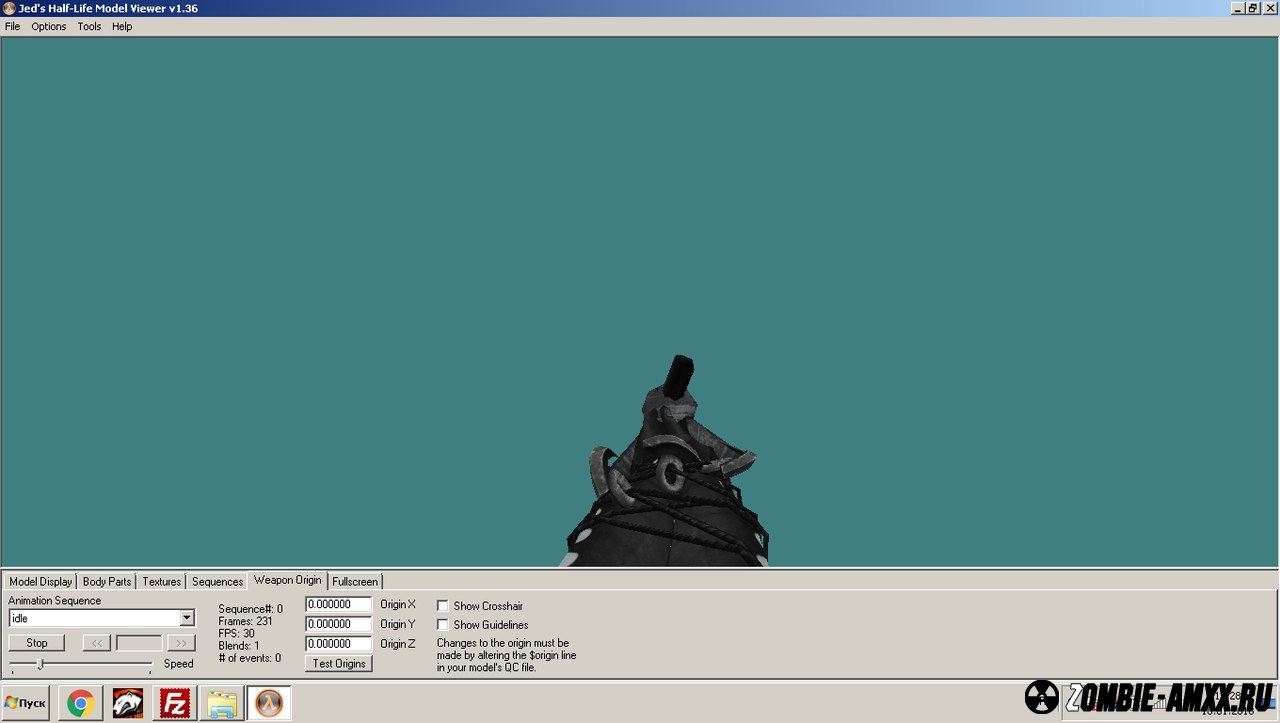Click the 'Frames: 231' text

pyautogui.click(x=245, y=621)
